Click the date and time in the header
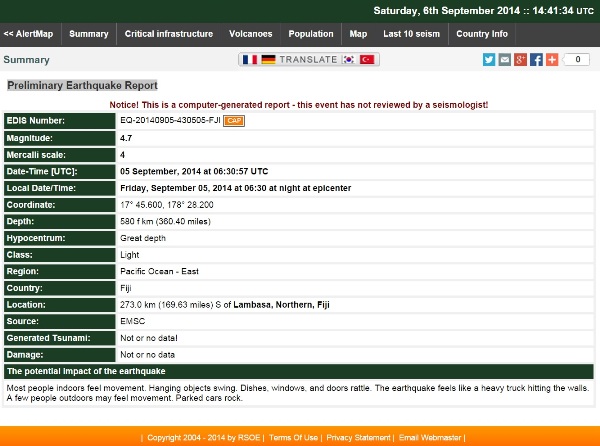This screenshot has width=600, height=446. 484,11
